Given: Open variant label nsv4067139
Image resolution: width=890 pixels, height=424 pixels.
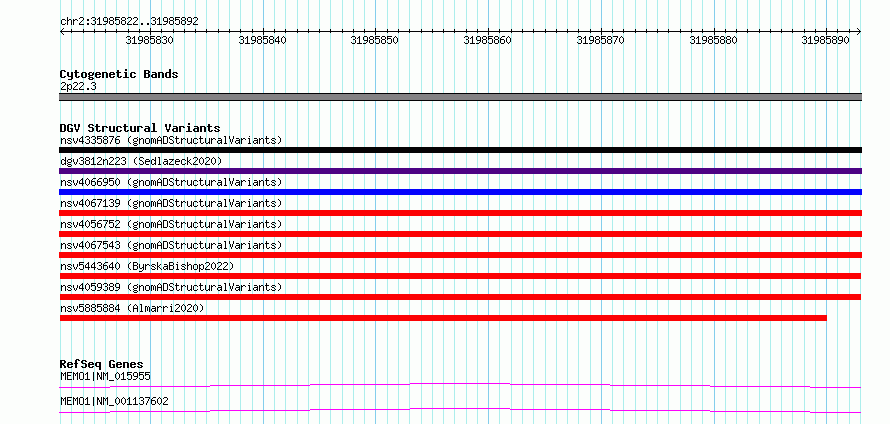Looking at the screenshot, I should coord(171,203).
